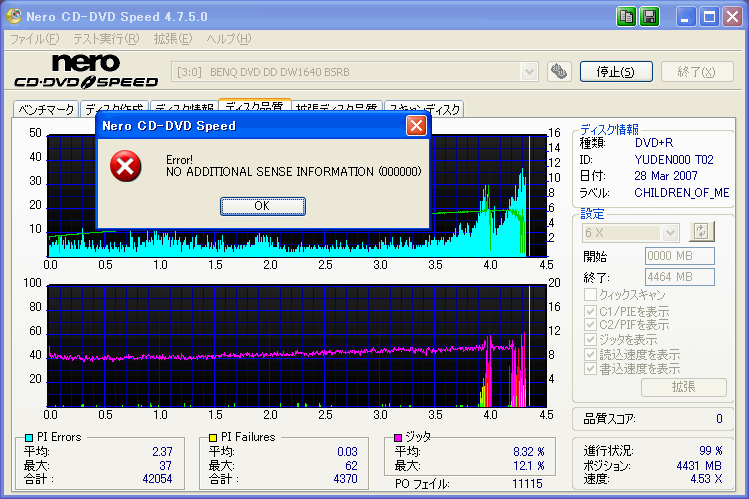Screen dimensions: 749x499
Task: Click the PI Errors total 42054
Action: tap(157, 479)
